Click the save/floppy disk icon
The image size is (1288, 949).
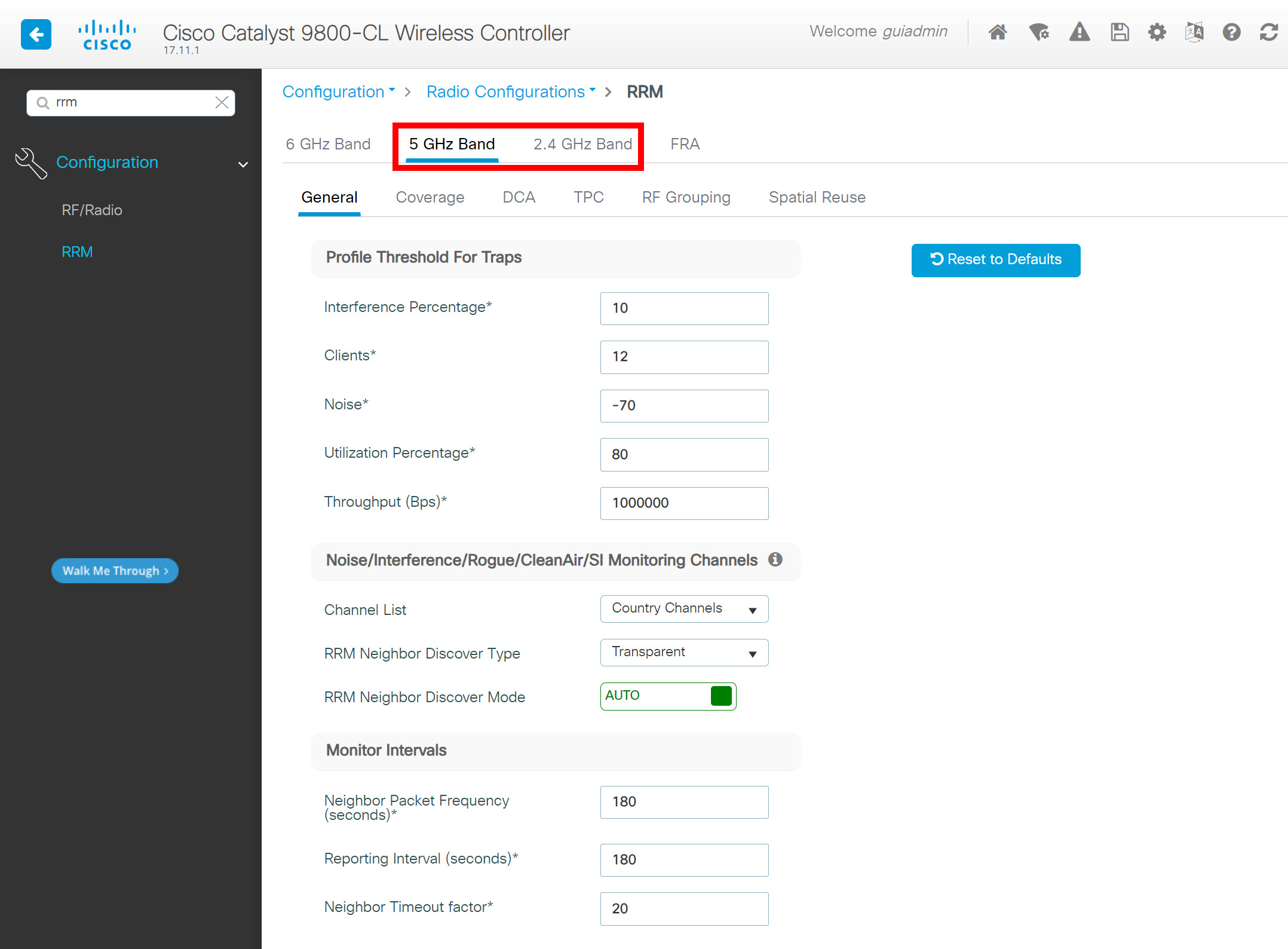pyautogui.click(x=1118, y=32)
